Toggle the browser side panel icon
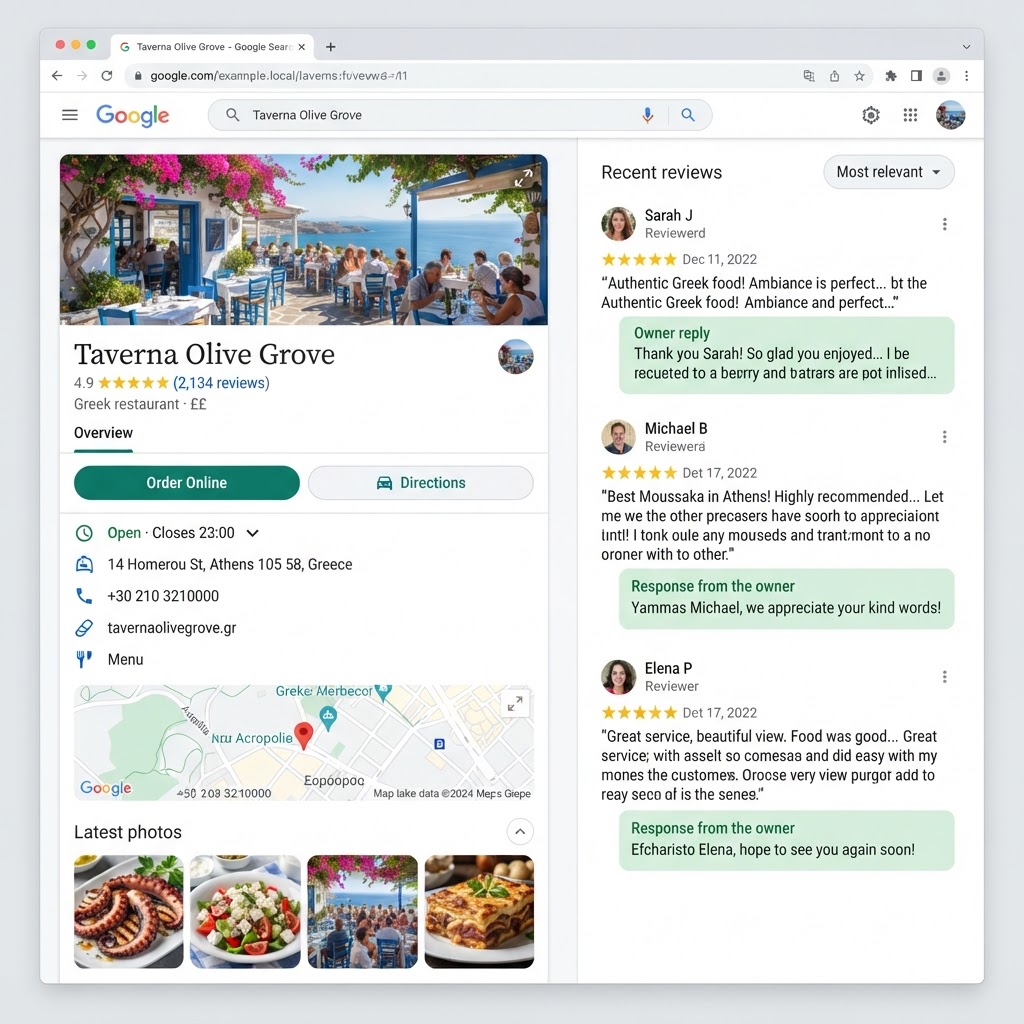The height and width of the screenshot is (1024, 1024). pyautogui.click(x=916, y=76)
